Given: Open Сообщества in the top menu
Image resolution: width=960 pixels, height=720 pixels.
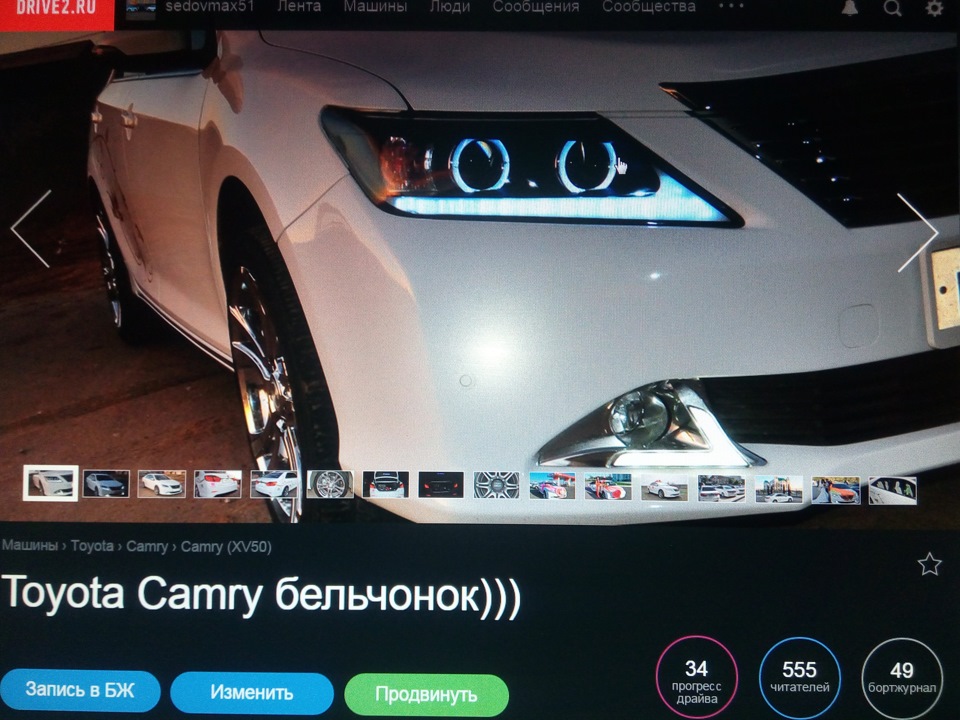Looking at the screenshot, I should pyautogui.click(x=648, y=7).
